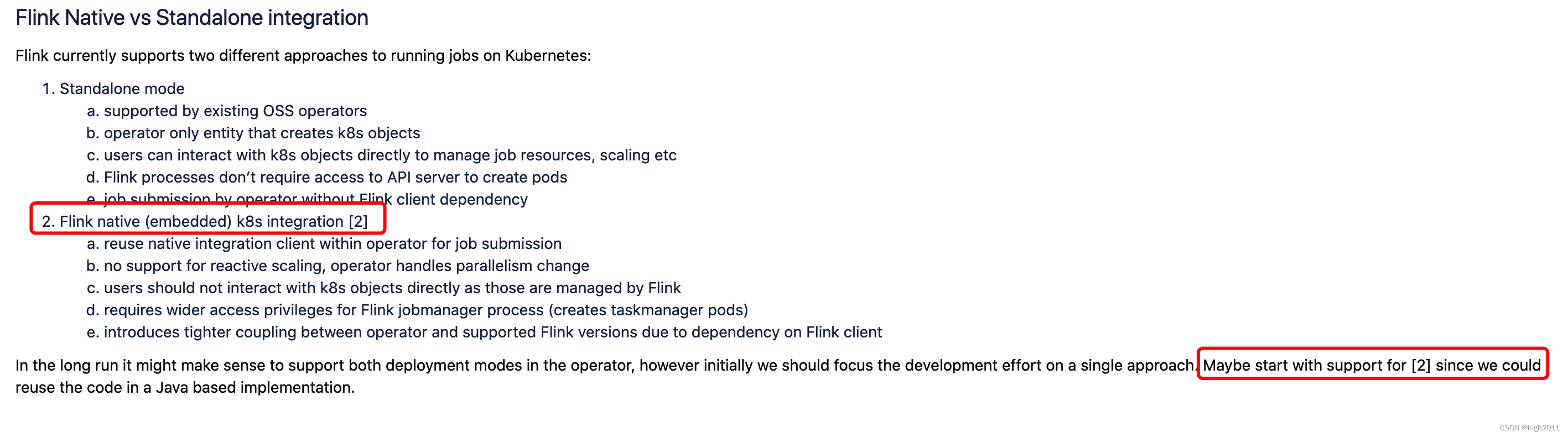Click 'In the long run it might make sense' sentence
The width and height of the screenshot is (1568, 437).
(x=606, y=365)
